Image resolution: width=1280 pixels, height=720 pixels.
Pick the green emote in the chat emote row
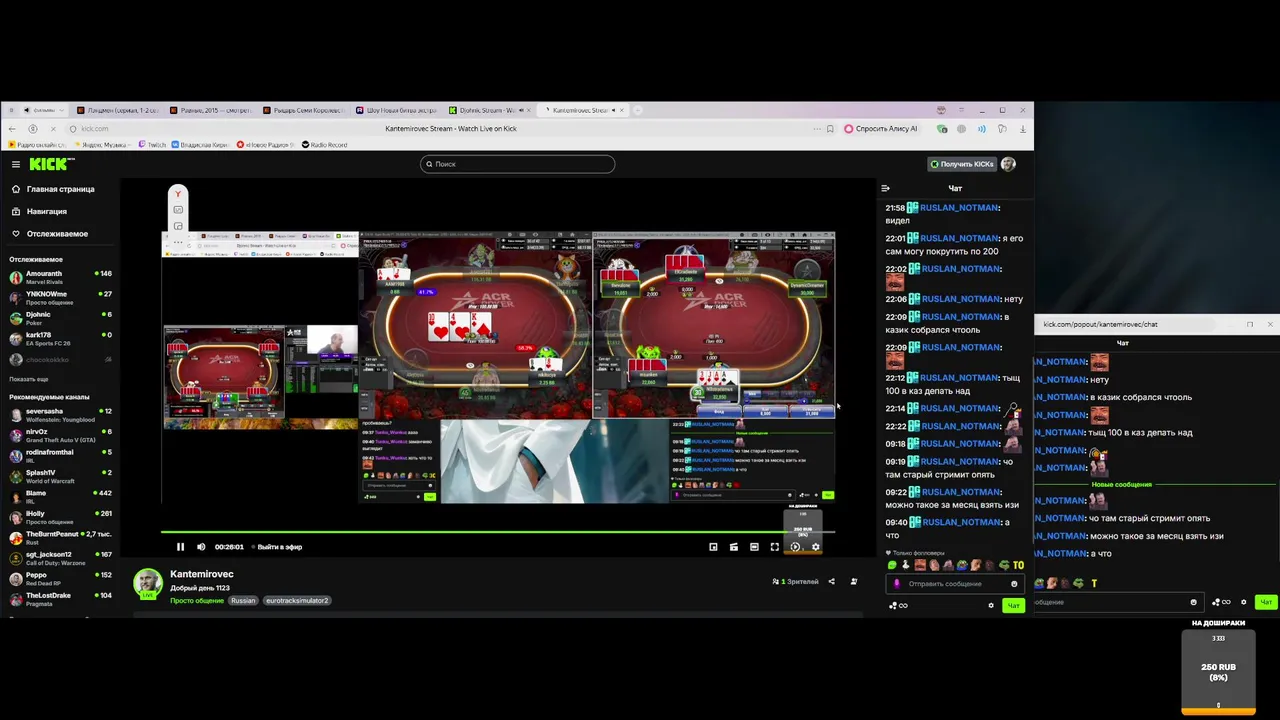892,566
